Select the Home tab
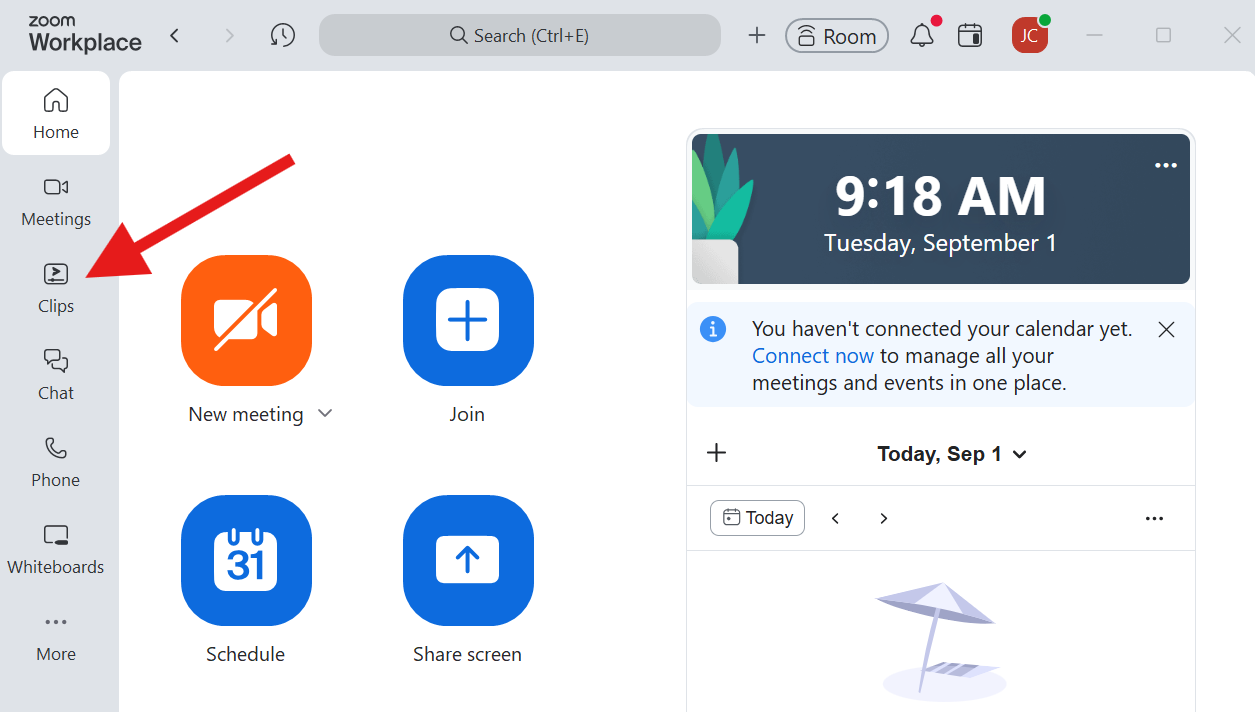This screenshot has height=712, width=1255. [56, 113]
